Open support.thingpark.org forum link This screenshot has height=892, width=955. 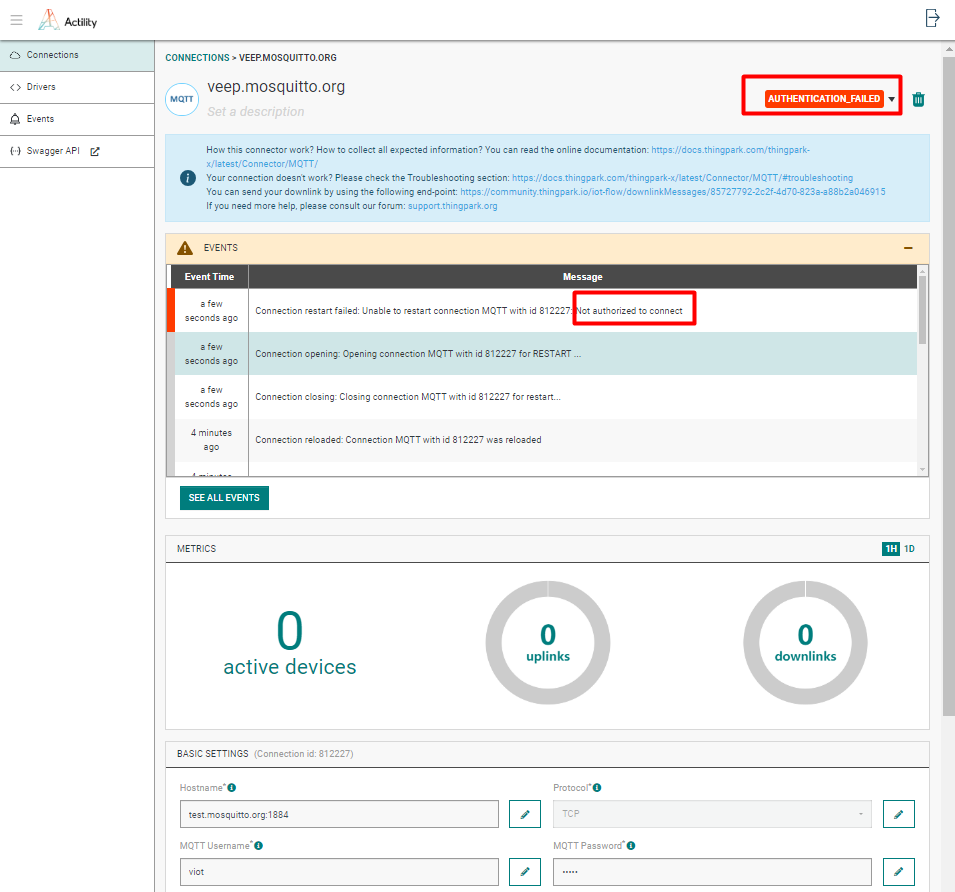pos(453,206)
